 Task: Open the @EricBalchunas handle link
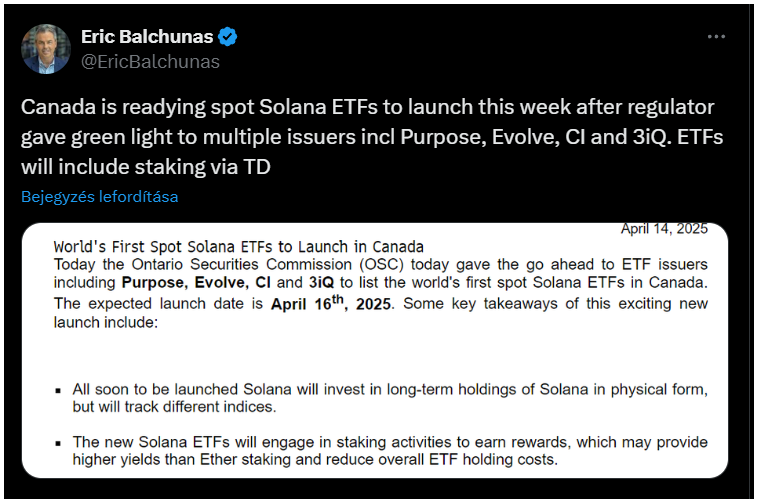[150, 62]
